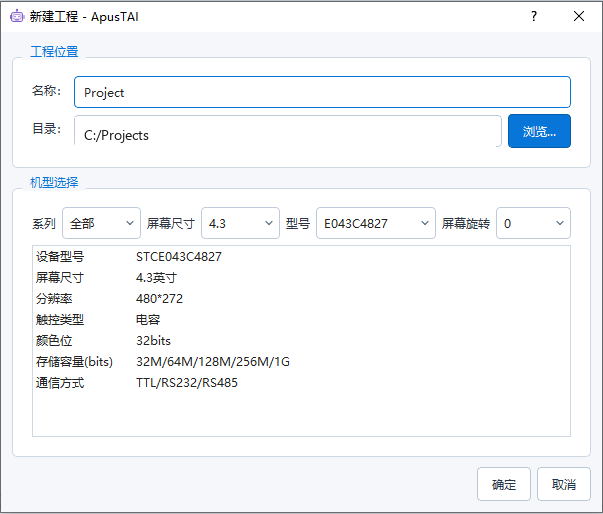Click the 颜色位 row label

(x=54, y=341)
